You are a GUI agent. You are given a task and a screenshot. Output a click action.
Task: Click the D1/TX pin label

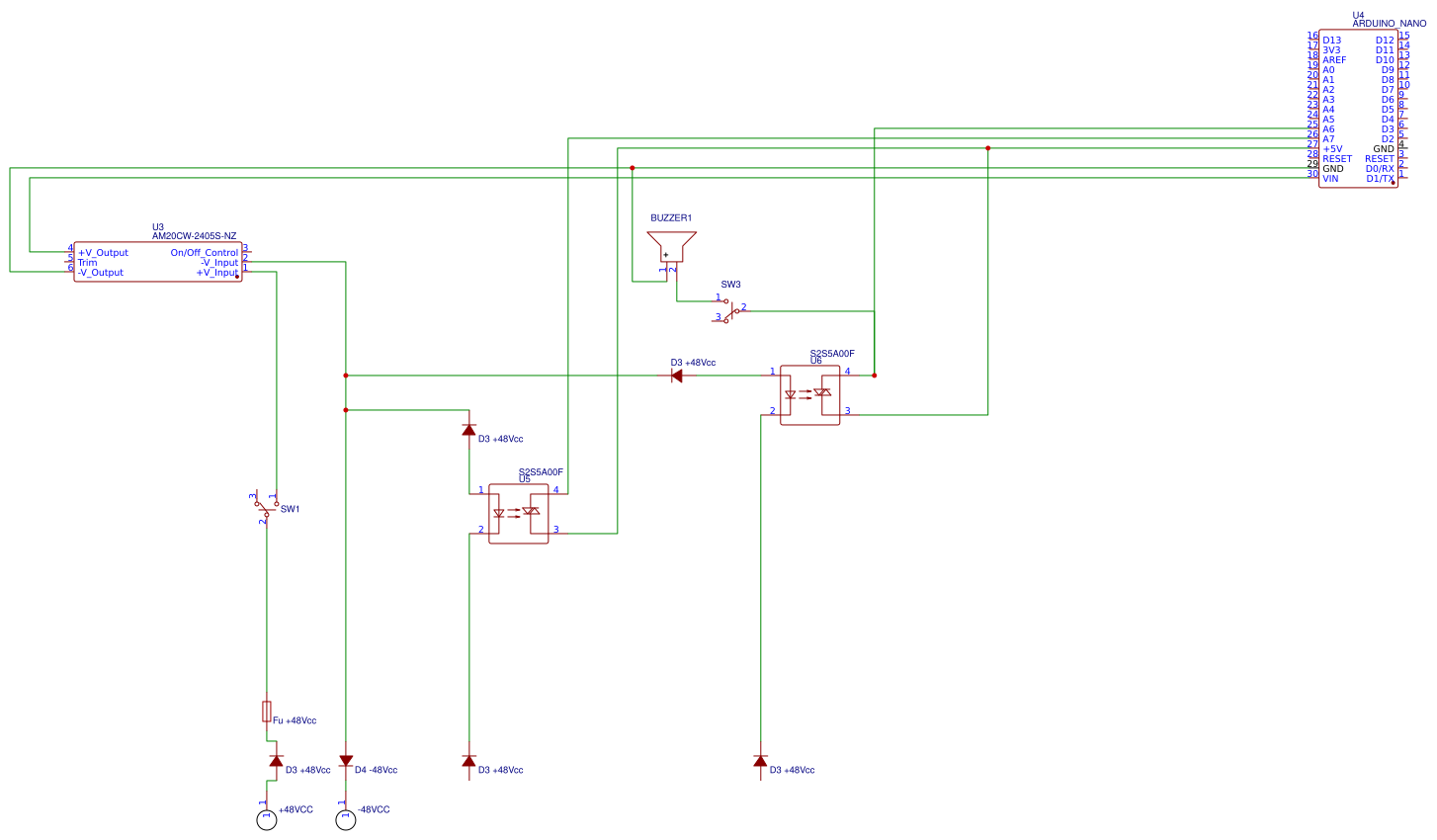tap(1380, 179)
